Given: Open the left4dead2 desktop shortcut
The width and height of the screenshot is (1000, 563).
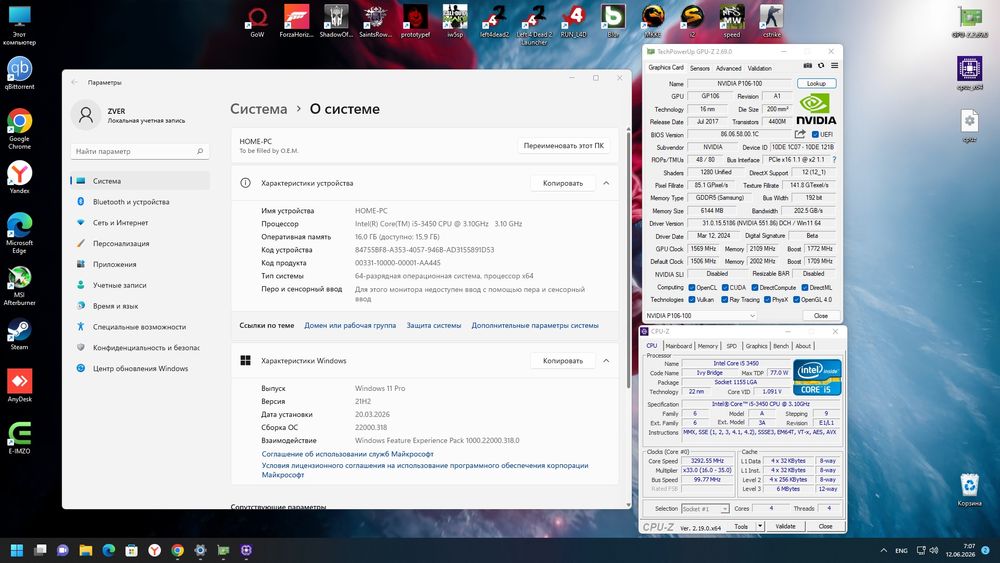Looking at the screenshot, I should pyautogui.click(x=494, y=20).
